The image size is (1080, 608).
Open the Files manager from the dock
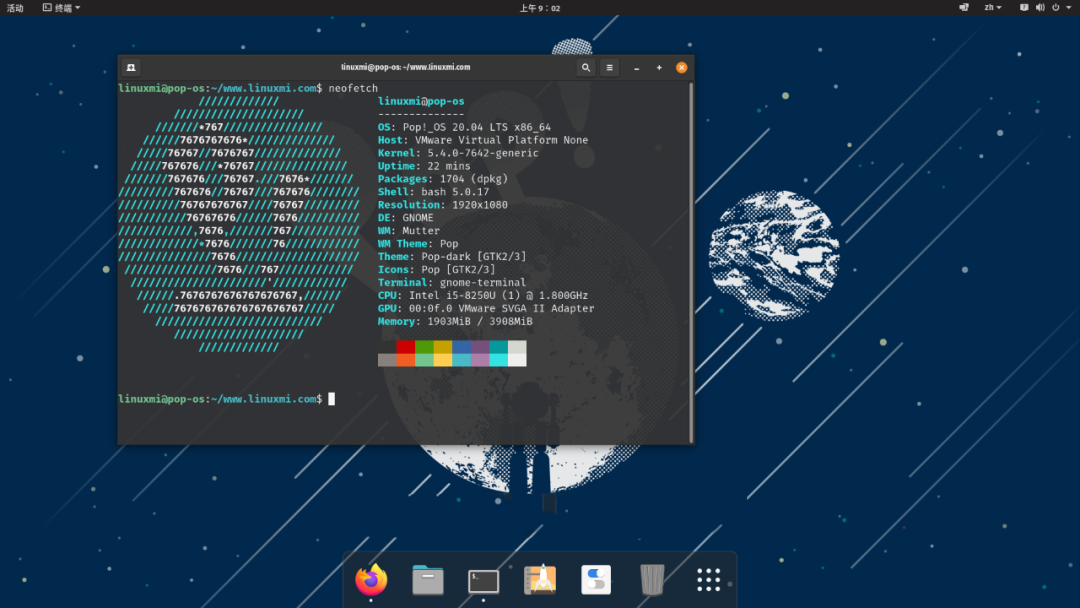[x=427, y=580]
